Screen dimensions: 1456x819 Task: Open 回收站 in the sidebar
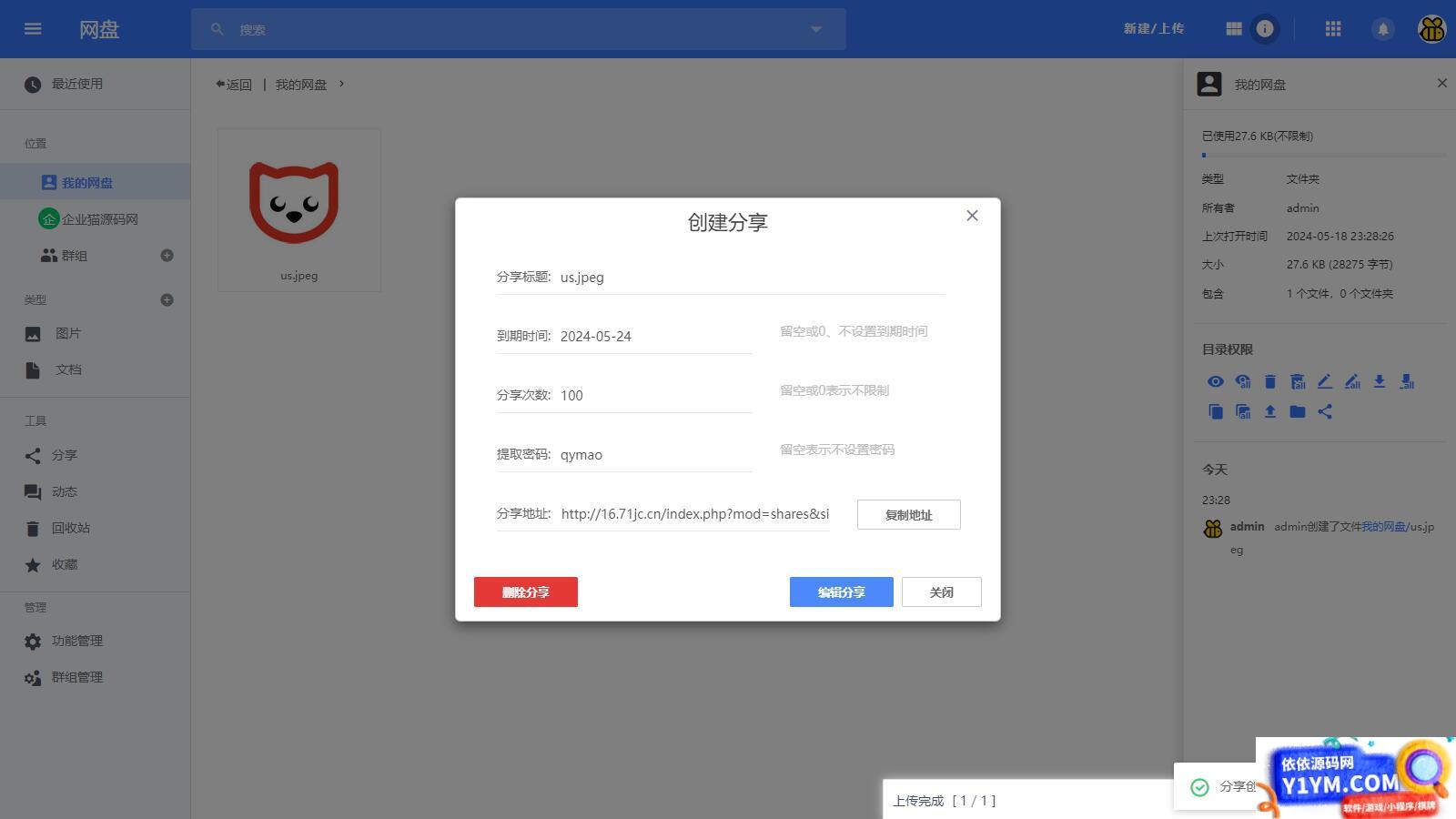pyautogui.click(x=95, y=528)
